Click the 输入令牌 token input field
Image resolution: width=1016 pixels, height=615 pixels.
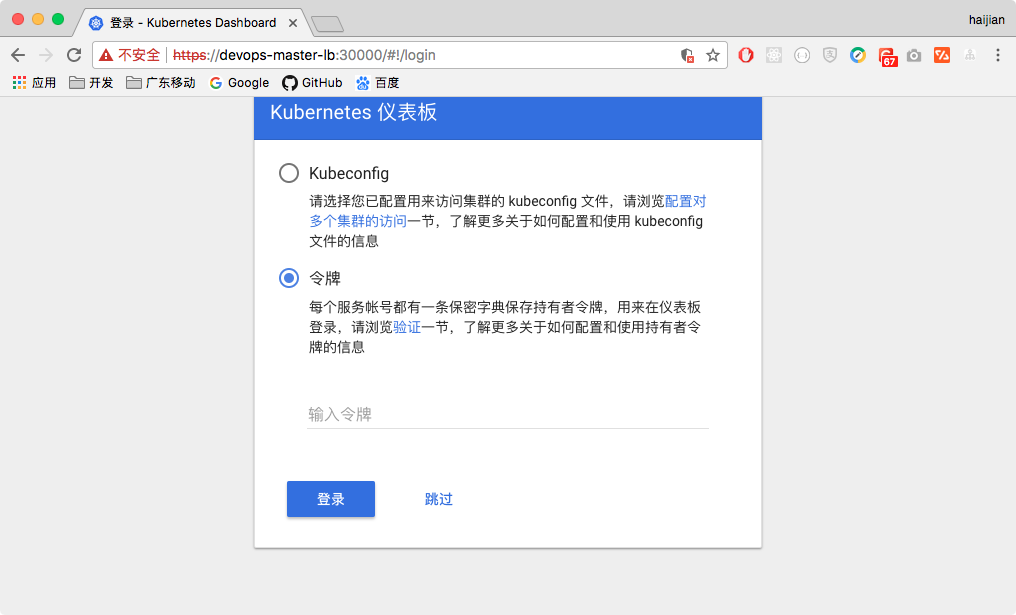(507, 414)
